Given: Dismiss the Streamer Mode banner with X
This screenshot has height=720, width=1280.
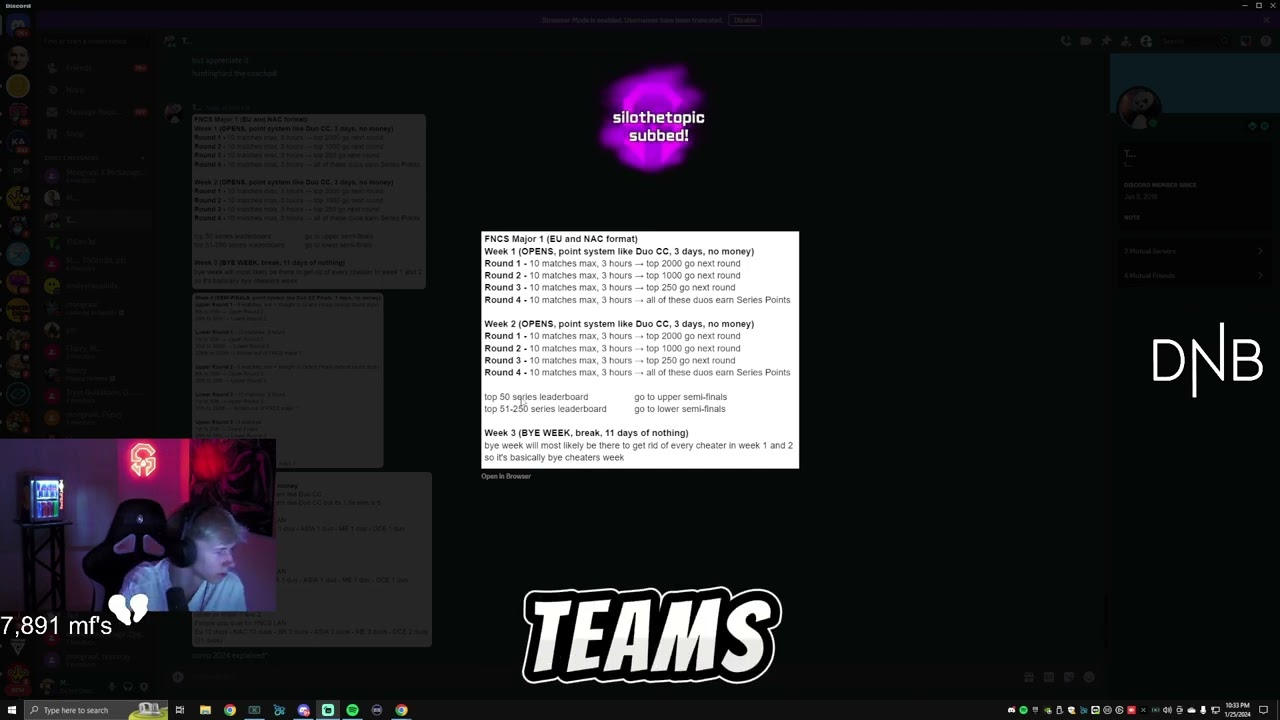Looking at the screenshot, I should [x=1266, y=20].
